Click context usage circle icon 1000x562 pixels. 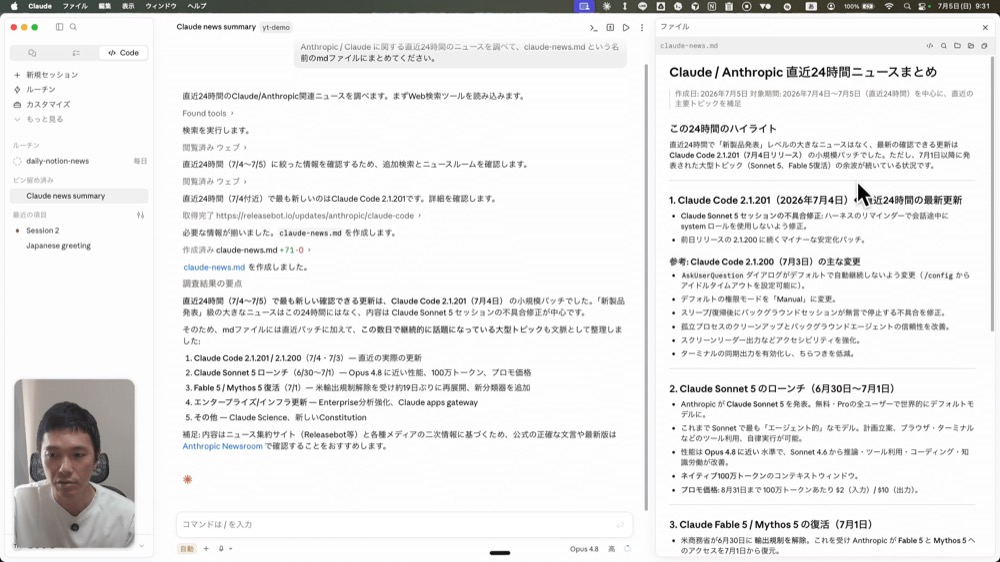628,549
